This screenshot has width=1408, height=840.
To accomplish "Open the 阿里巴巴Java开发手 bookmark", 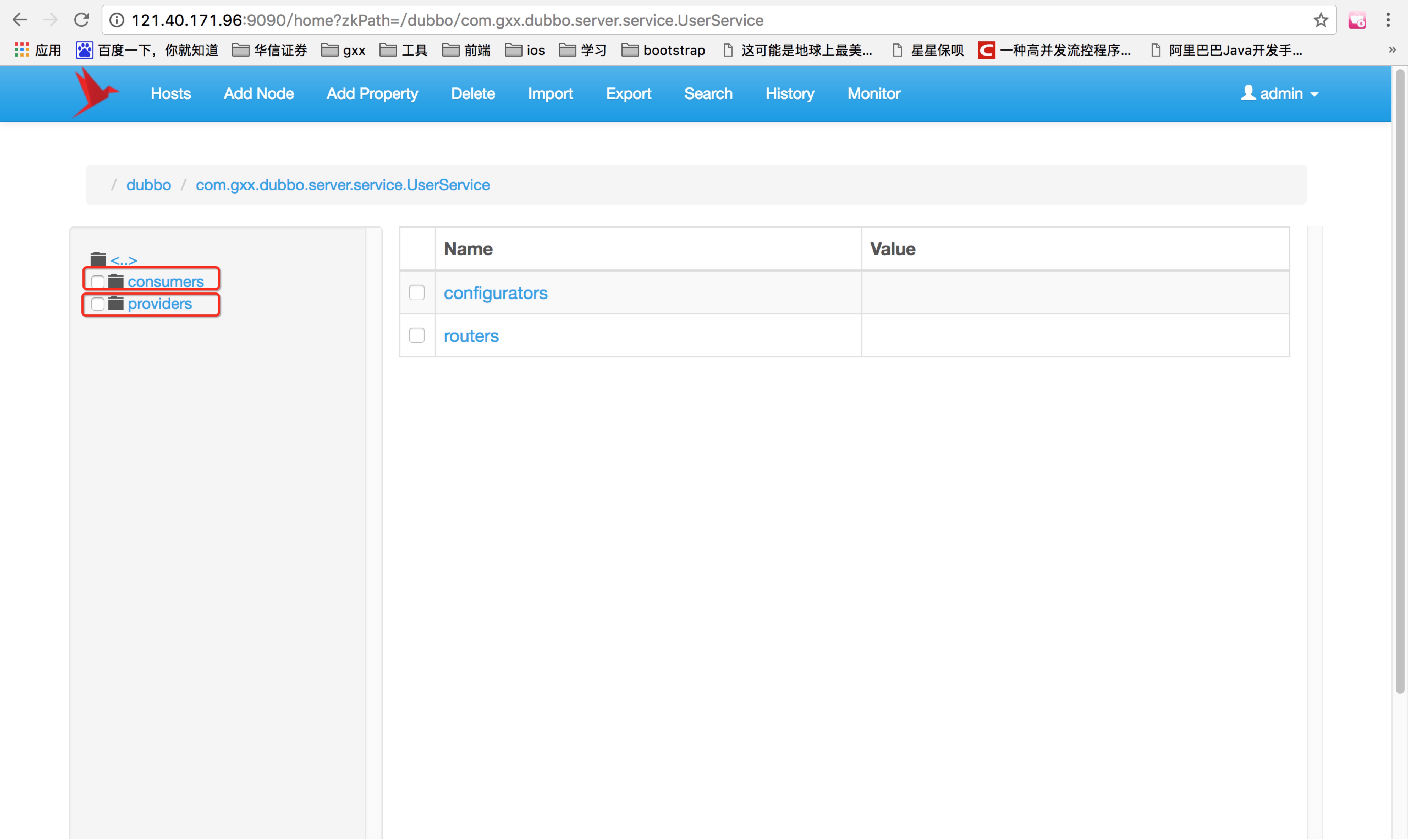I will pos(1227,50).
